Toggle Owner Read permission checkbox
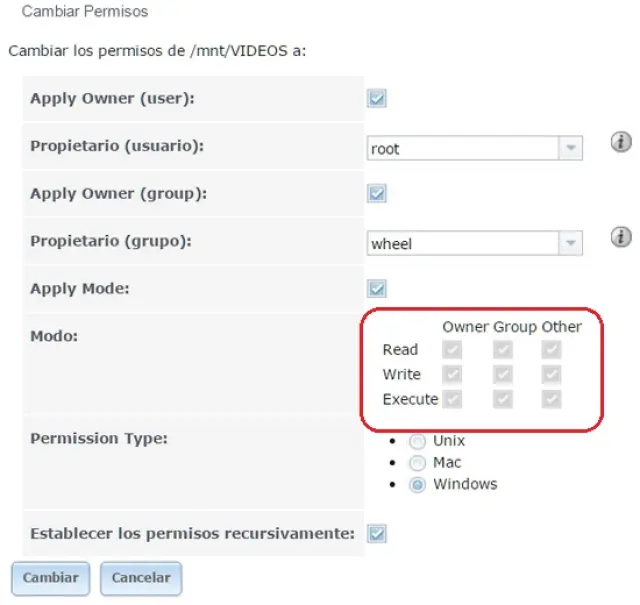The height and width of the screenshot is (605, 640). pyautogui.click(x=453, y=350)
